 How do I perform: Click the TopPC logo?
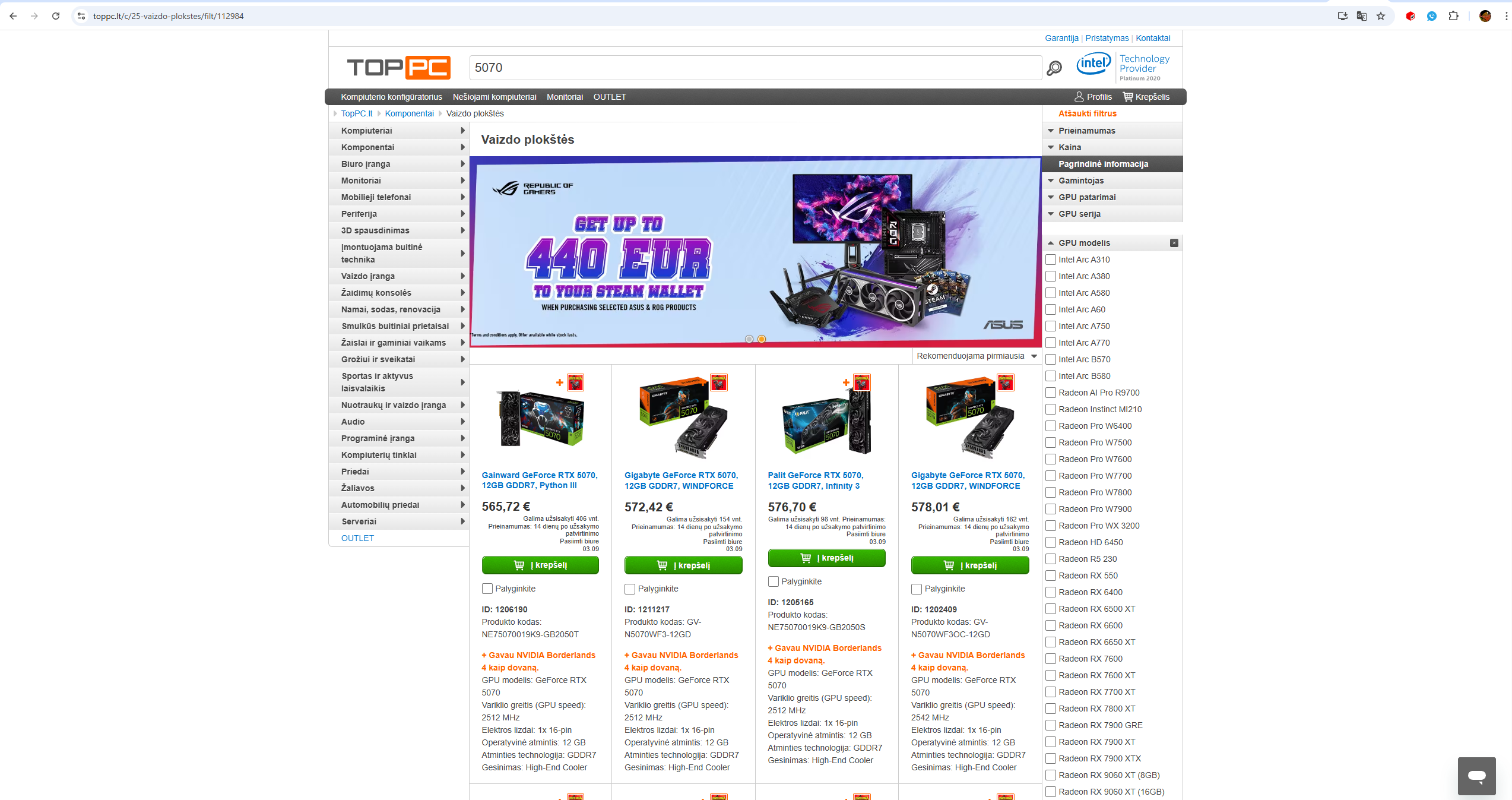tap(398, 68)
